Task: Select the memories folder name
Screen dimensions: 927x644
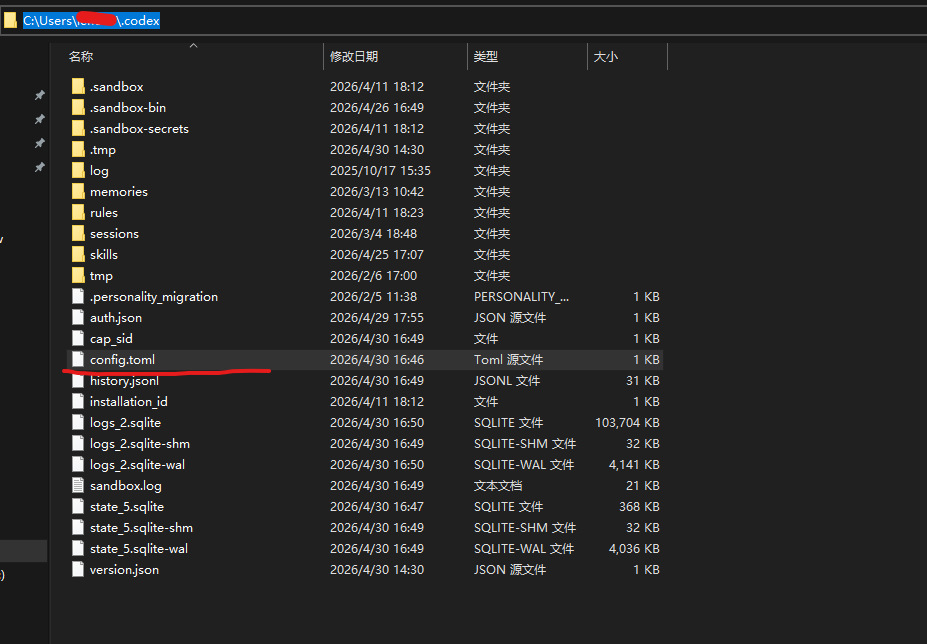Action: click(x=119, y=192)
